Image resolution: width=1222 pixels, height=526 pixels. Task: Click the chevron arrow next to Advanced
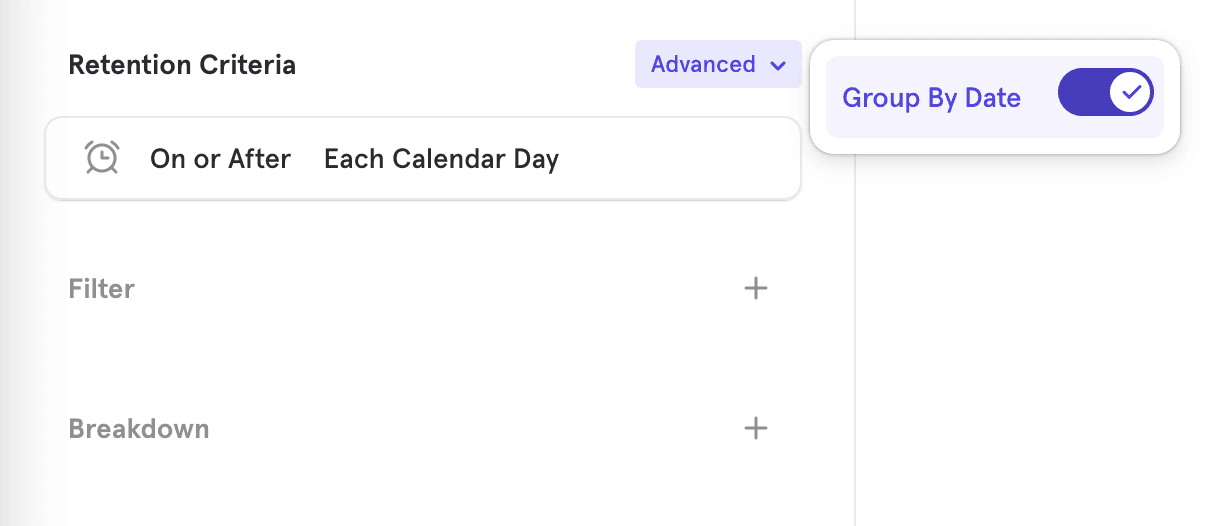(x=778, y=66)
